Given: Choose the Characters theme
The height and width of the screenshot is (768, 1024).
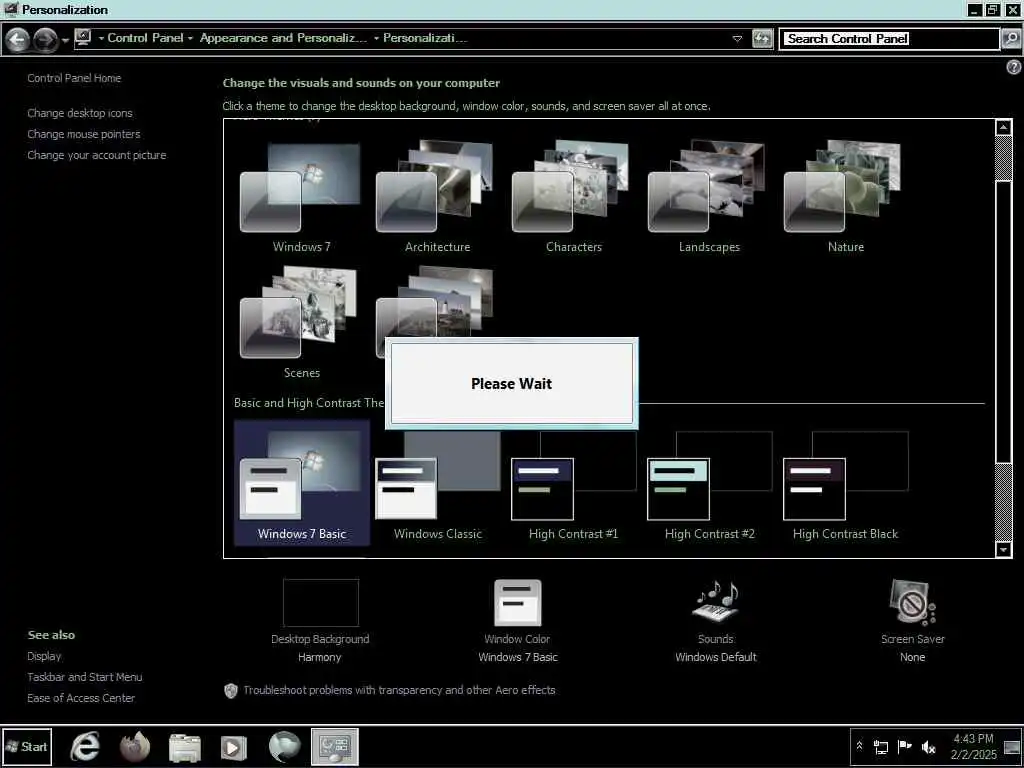Looking at the screenshot, I should click(x=573, y=198).
